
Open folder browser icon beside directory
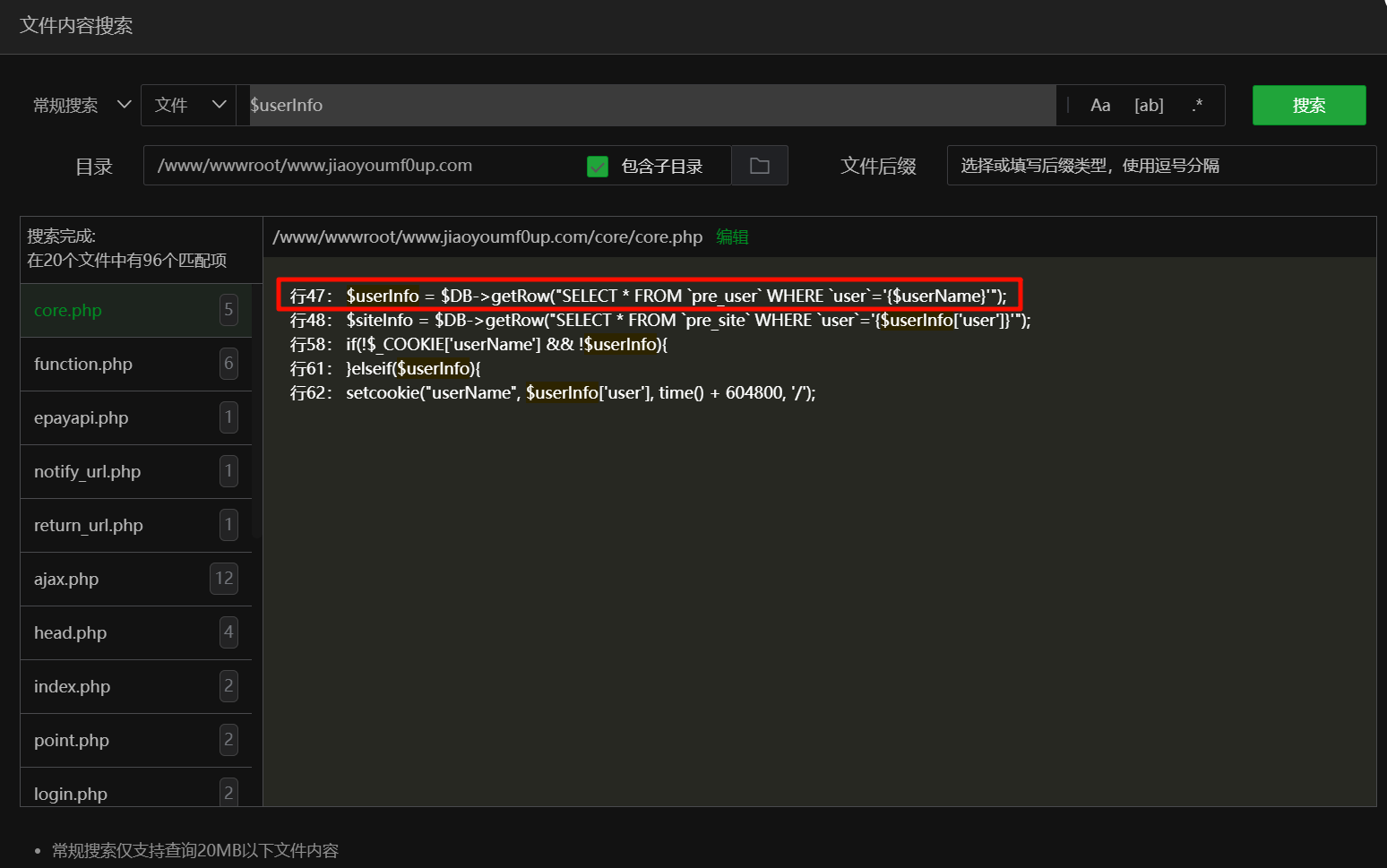pos(760,166)
